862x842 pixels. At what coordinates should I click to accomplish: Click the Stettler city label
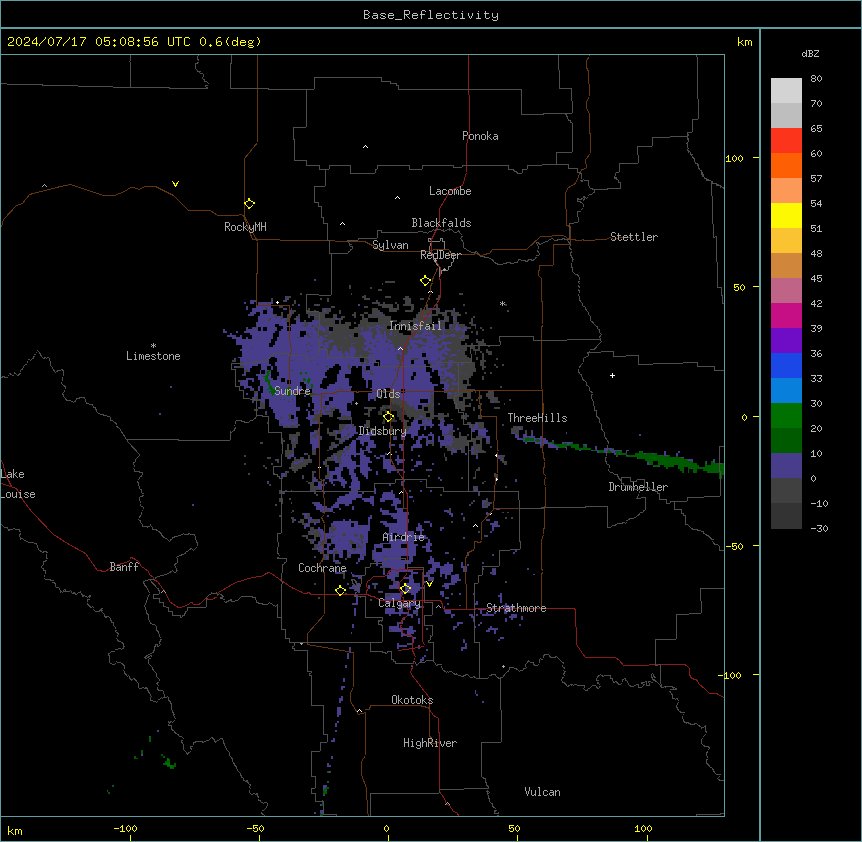coord(634,237)
